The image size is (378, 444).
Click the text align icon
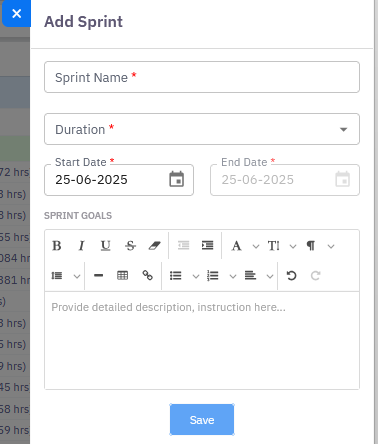pyautogui.click(x=250, y=276)
